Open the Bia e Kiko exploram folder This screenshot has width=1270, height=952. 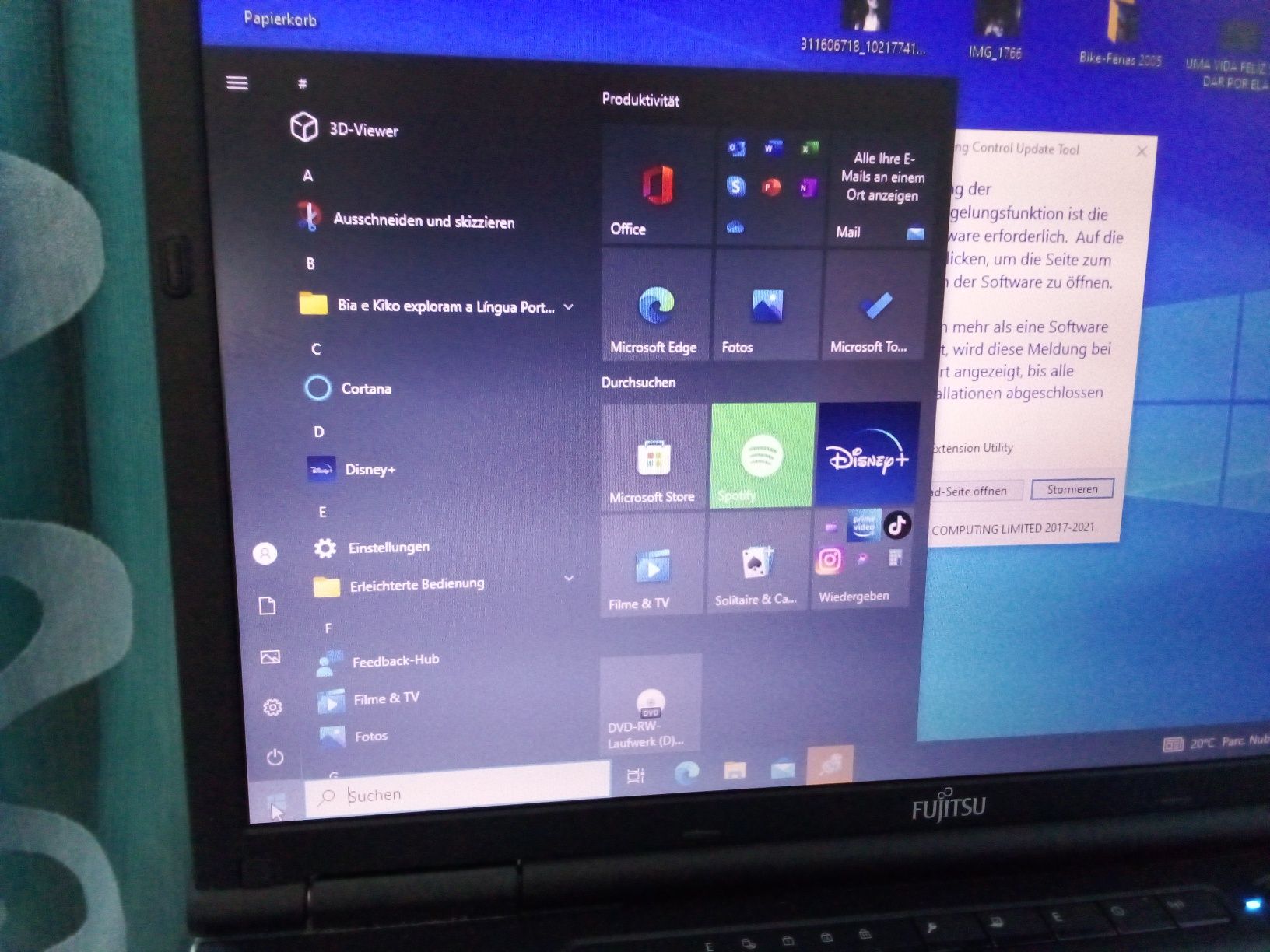tap(426, 305)
